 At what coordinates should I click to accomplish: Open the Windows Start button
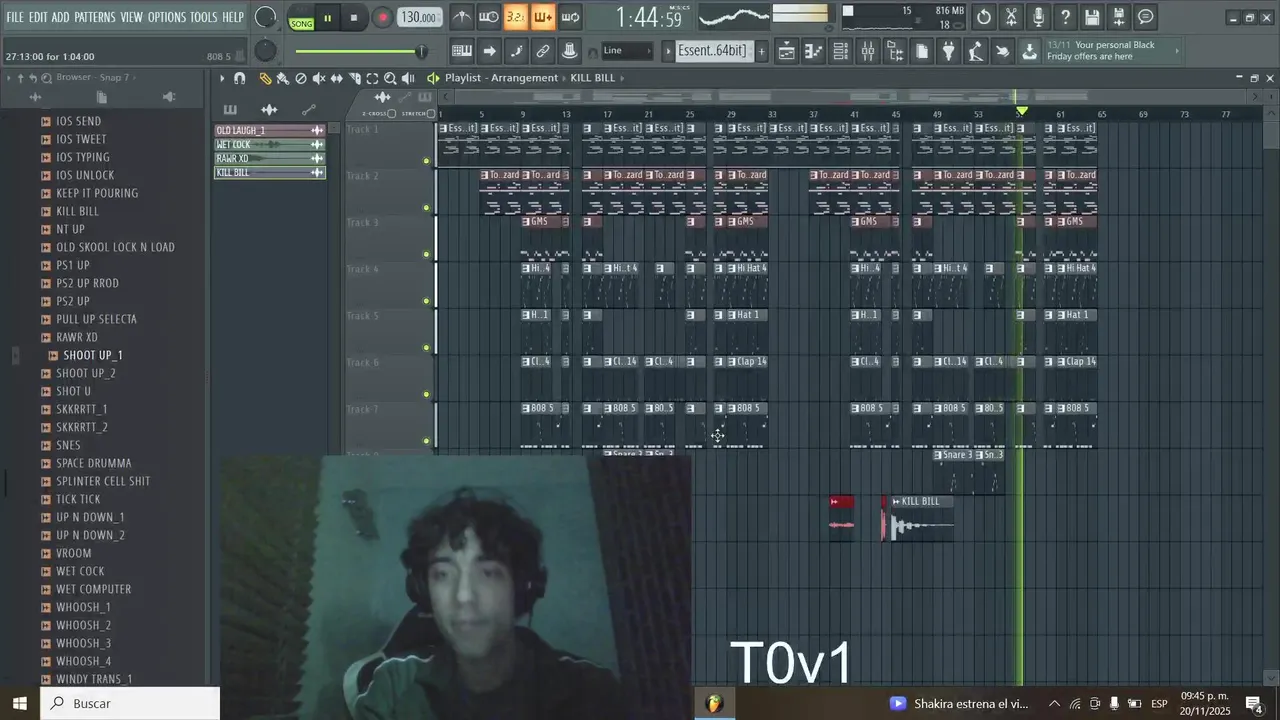[19, 703]
